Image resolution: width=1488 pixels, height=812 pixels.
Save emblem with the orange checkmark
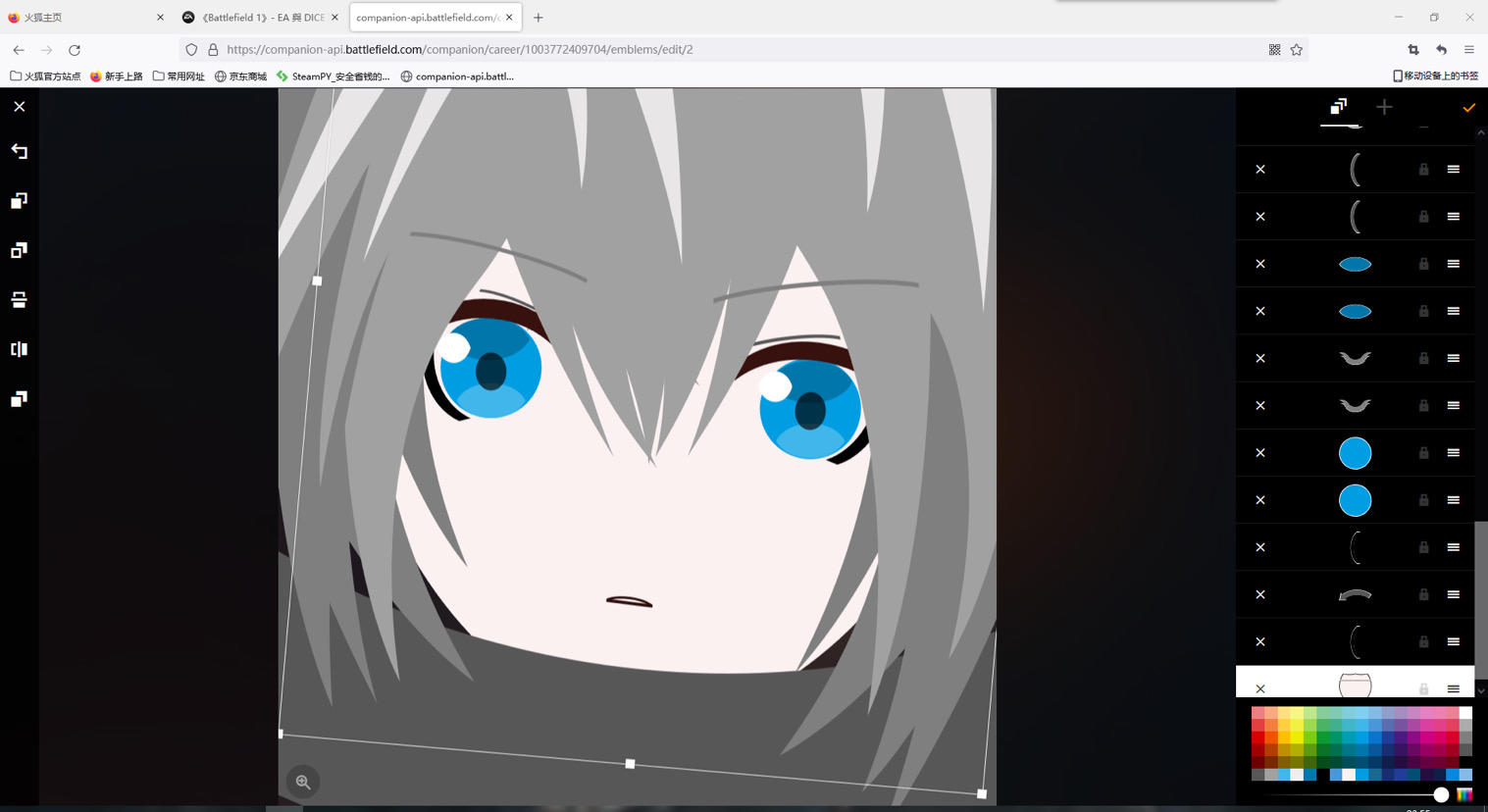pyautogui.click(x=1468, y=107)
